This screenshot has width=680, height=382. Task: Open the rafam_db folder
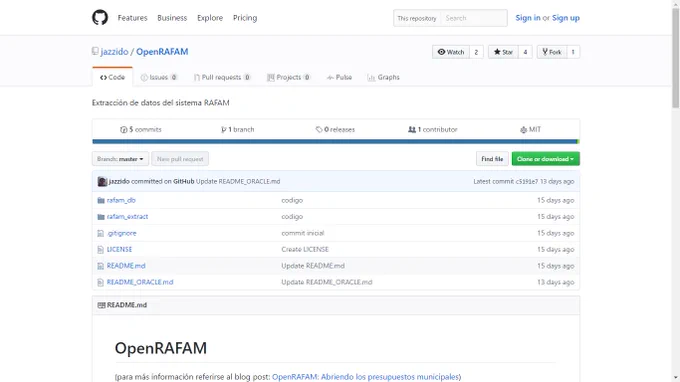point(121,200)
